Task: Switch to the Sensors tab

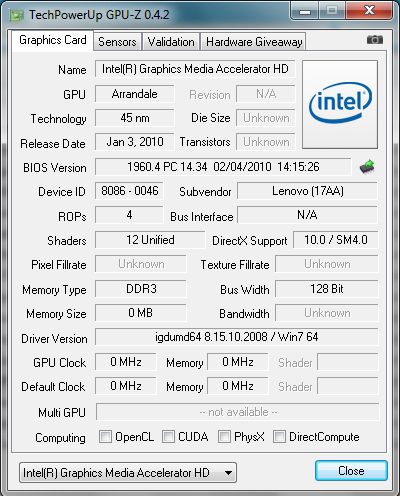Action: pyautogui.click(x=117, y=42)
